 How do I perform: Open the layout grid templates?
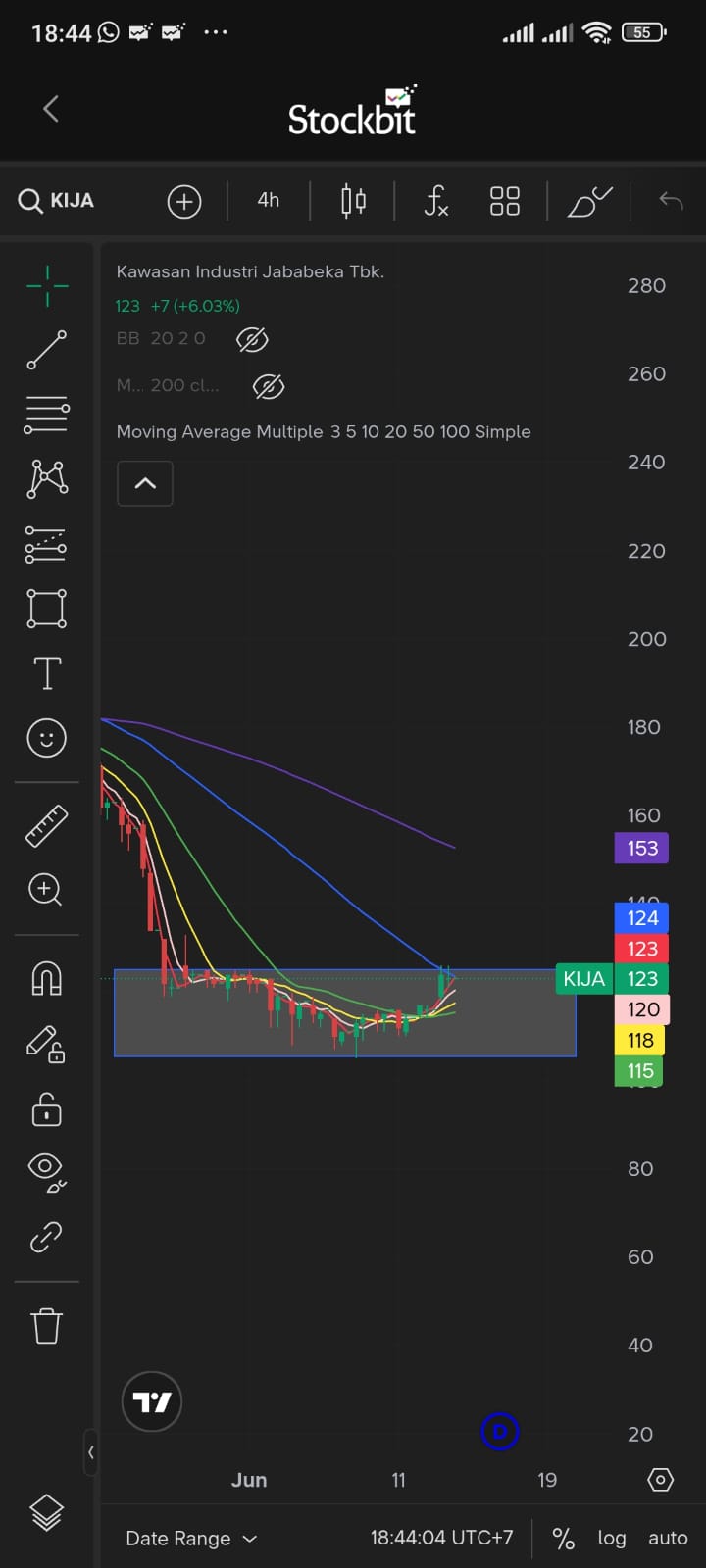pyautogui.click(x=505, y=201)
